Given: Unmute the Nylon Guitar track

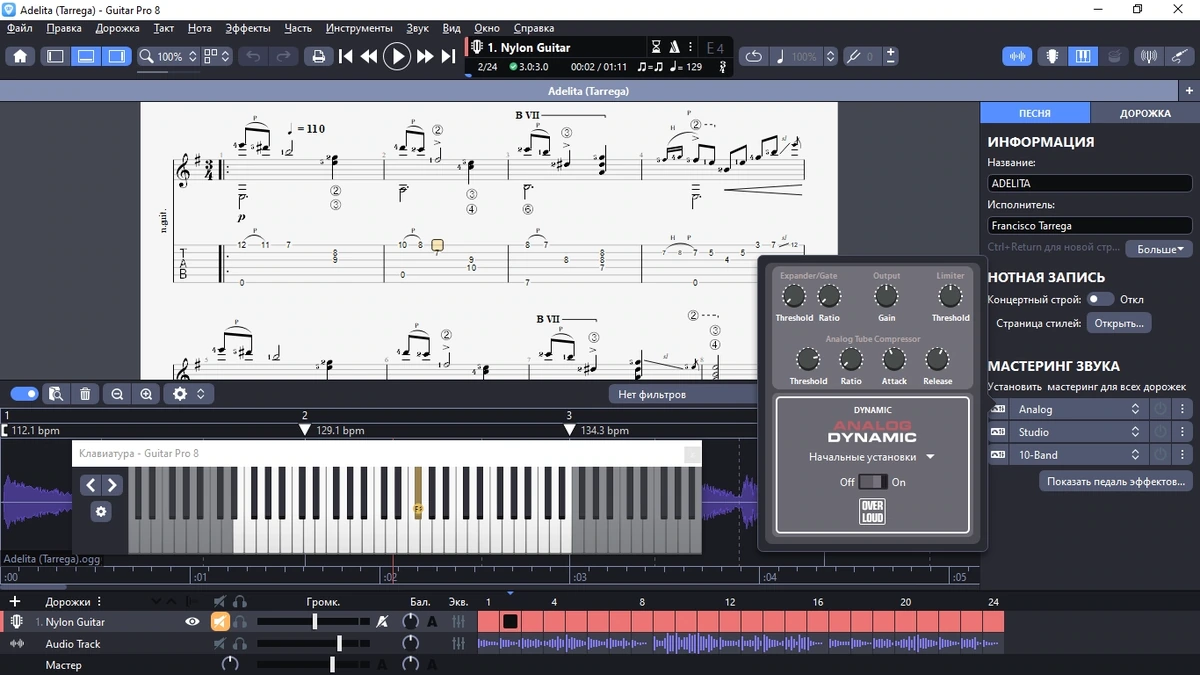Looking at the screenshot, I should point(220,621).
